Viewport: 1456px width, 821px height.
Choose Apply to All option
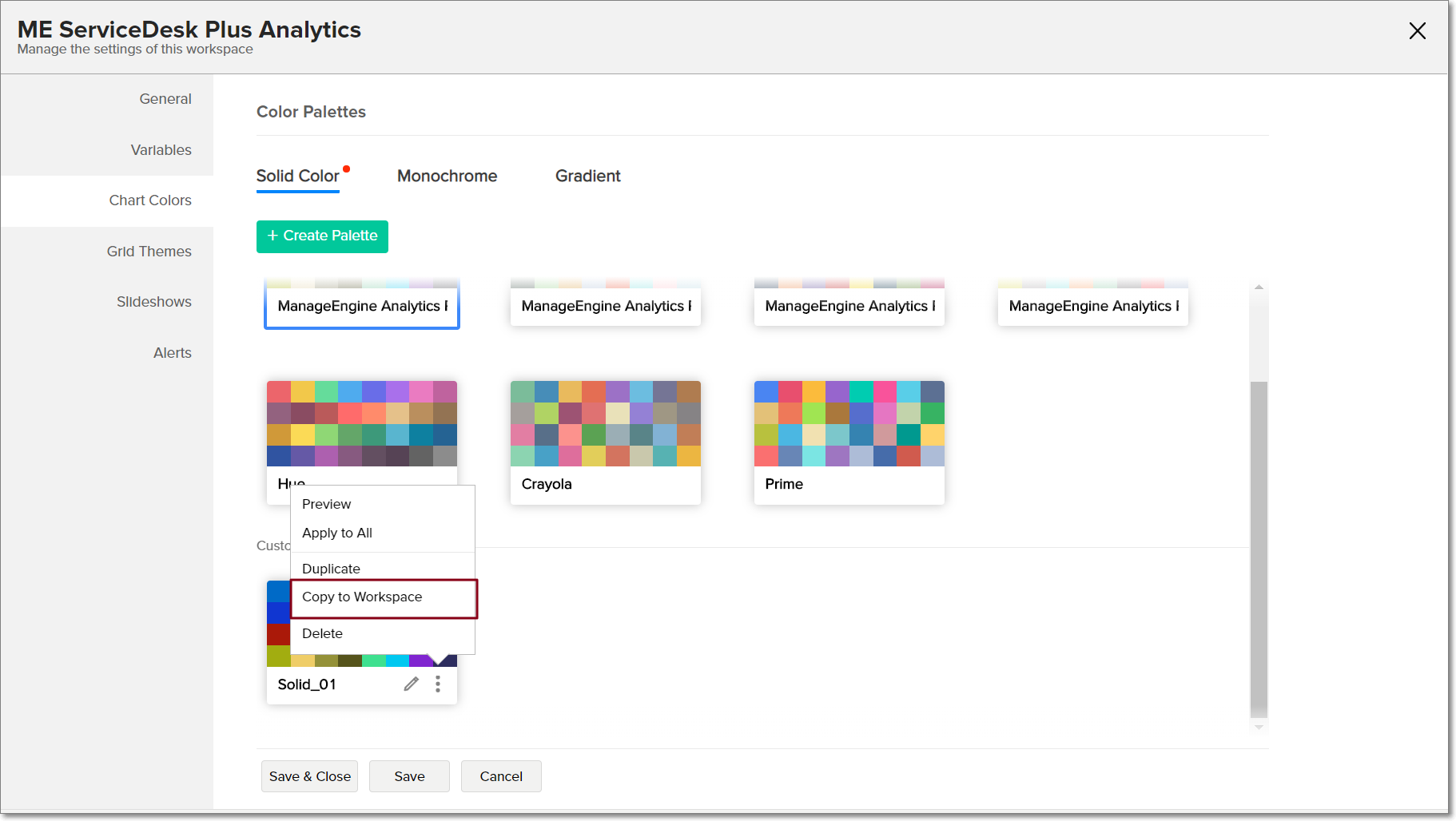(336, 533)
